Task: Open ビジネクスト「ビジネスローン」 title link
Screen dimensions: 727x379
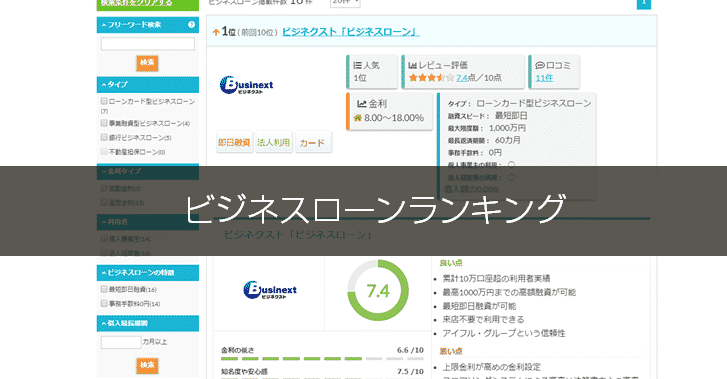Action: (x=350, y=32)
